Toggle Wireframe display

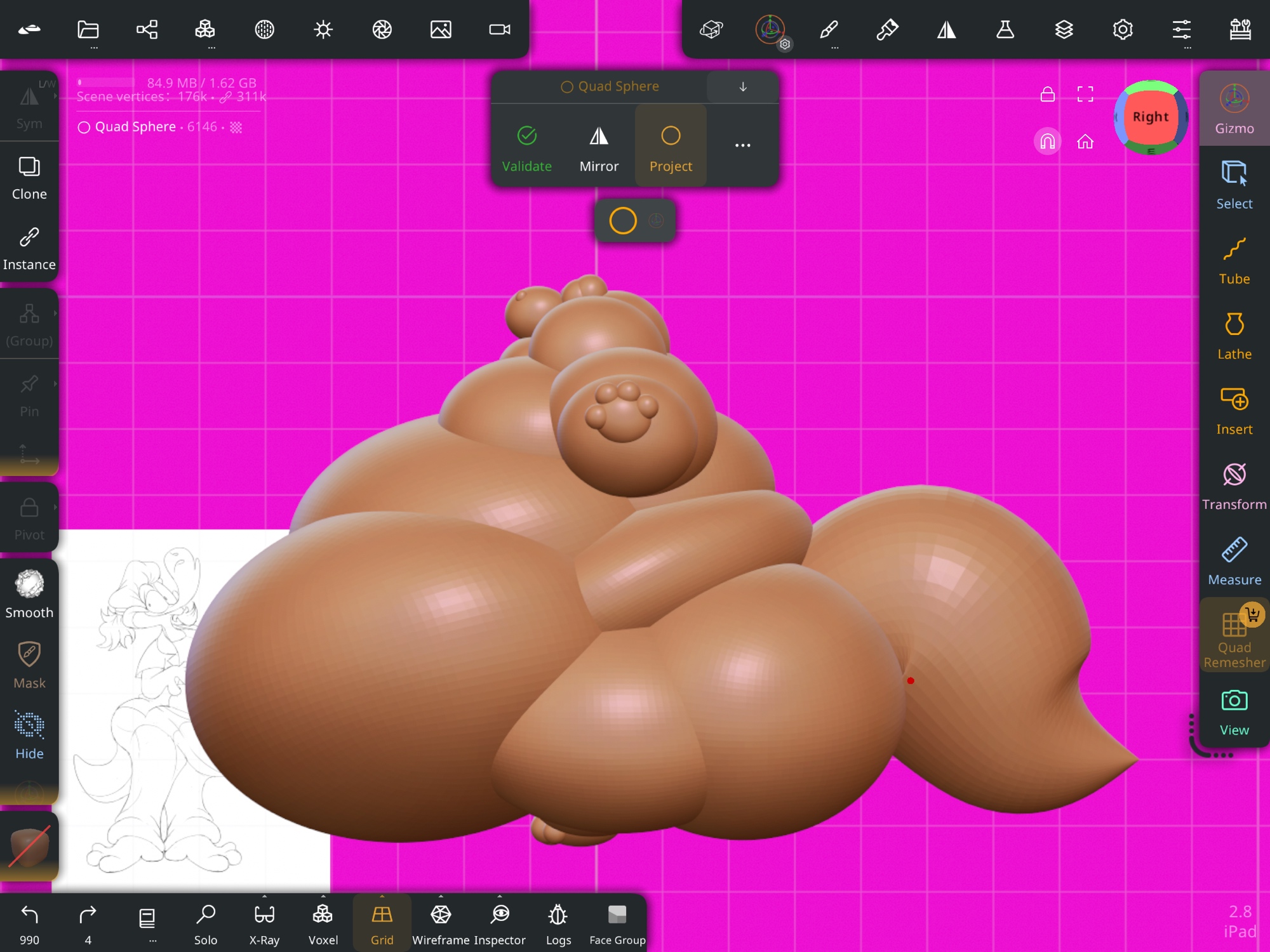tap(441, 923)
